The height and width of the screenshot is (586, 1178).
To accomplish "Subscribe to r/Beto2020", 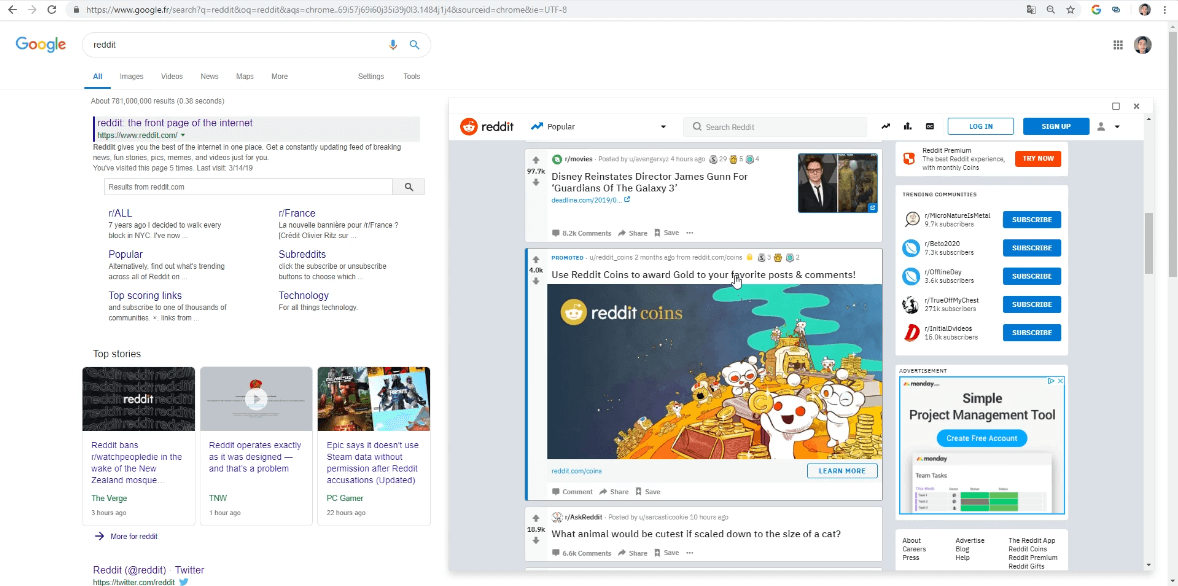I will (1032, 248).
